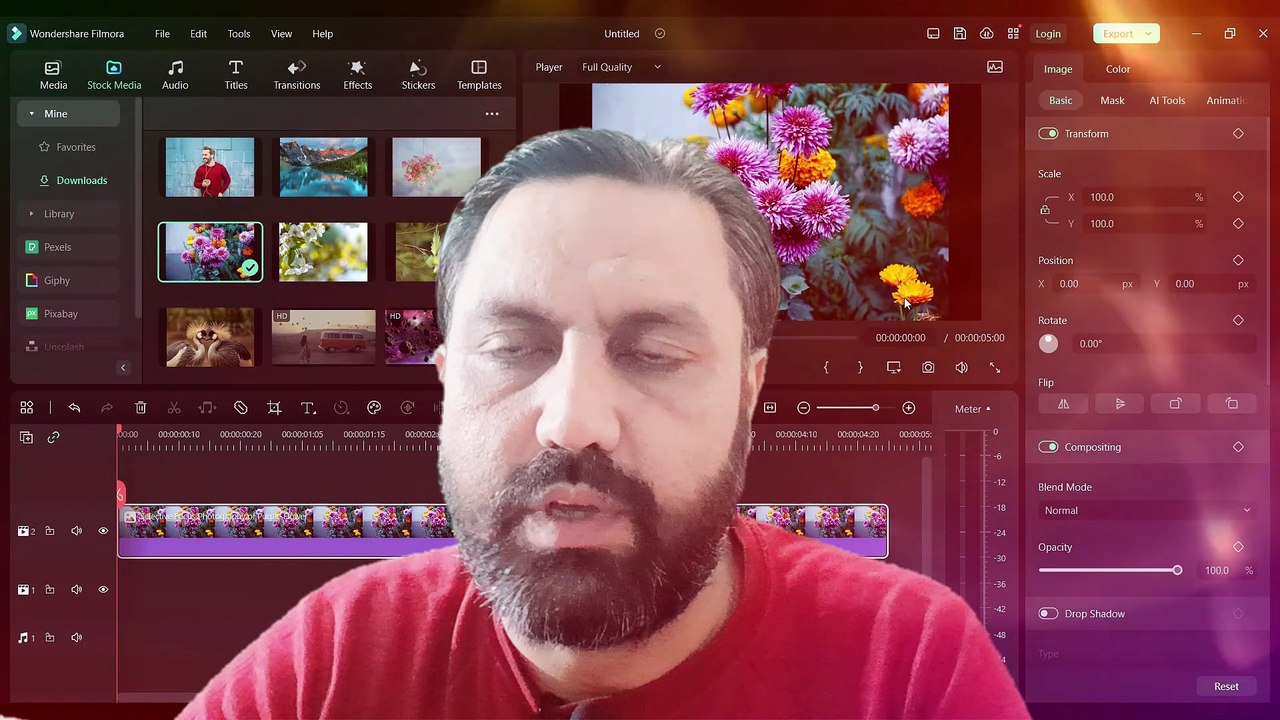Switch to the Color tab
The width and height of the screenshot is (1280, 720).
(1118, 69)
